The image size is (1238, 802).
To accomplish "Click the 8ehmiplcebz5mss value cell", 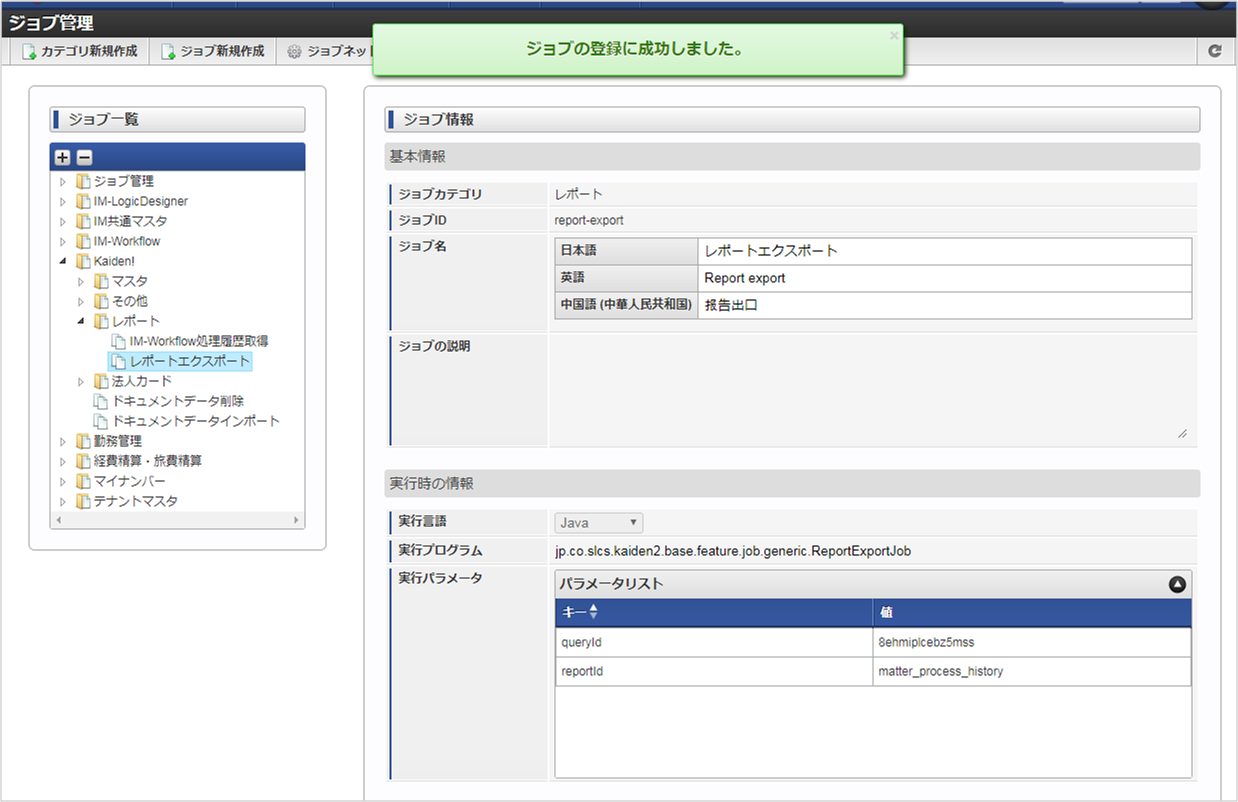I will 1031,642.
